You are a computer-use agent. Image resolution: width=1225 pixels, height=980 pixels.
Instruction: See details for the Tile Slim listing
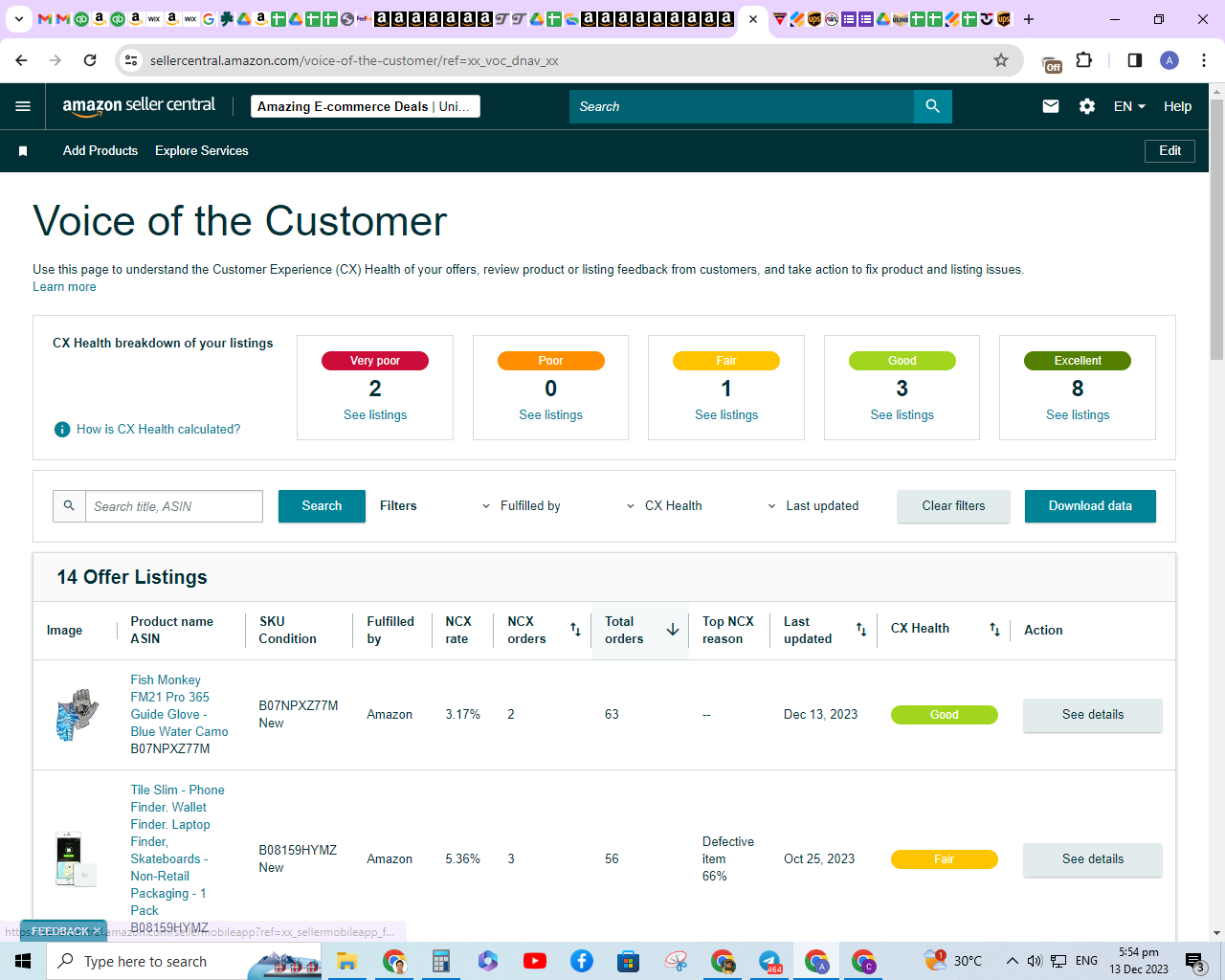[1093, 859]
